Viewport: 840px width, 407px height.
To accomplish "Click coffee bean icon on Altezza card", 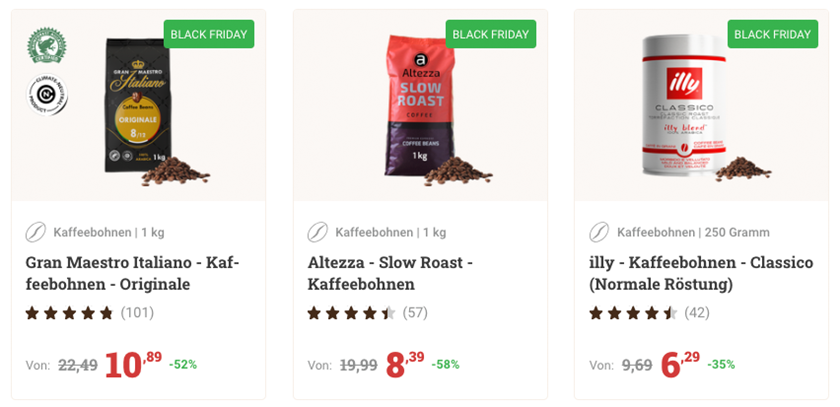I will pos(318,233).
